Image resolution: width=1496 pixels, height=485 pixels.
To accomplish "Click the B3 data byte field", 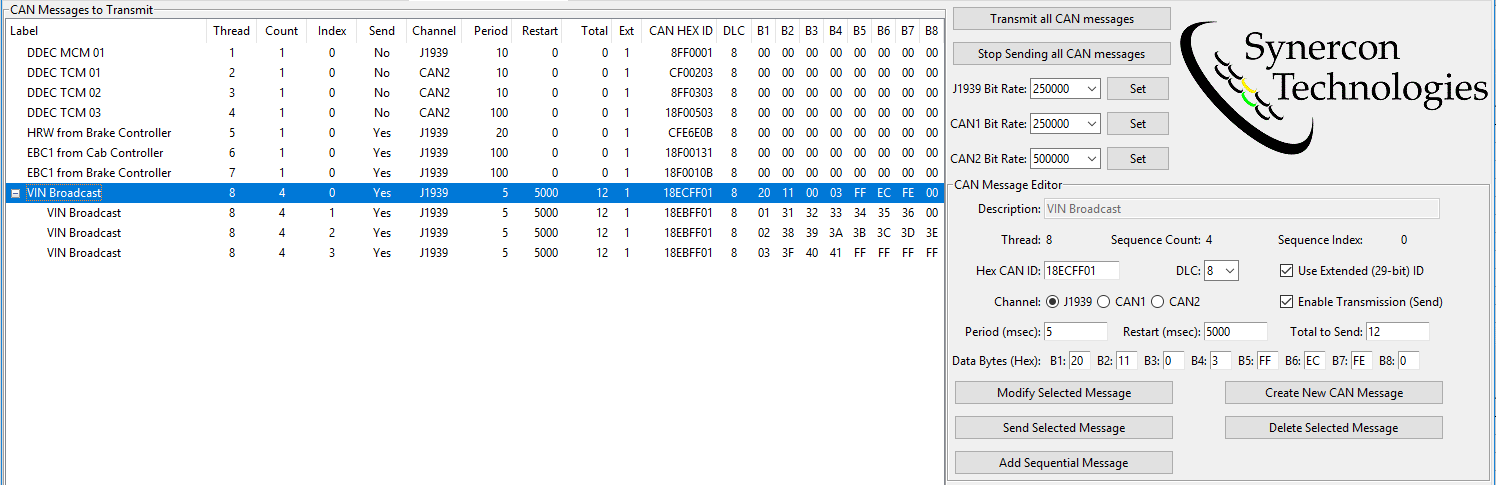I will point(1173,361).
